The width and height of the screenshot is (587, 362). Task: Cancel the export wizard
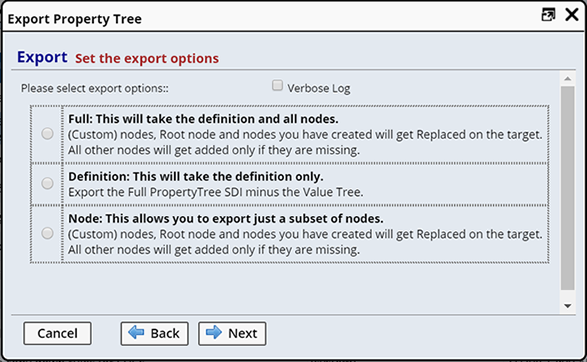pyautogui.click(x=57, y=333)
